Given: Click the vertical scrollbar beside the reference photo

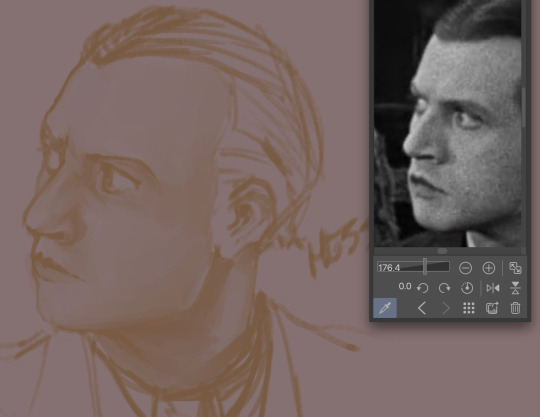Looking at the screenshot, I should click(x=524, y=107).
